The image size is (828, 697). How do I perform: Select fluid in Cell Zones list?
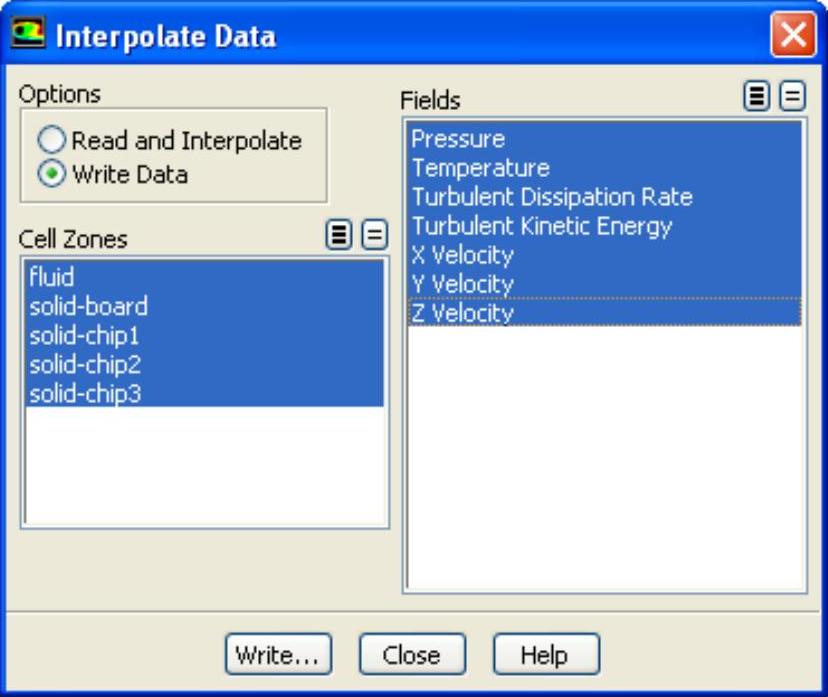(x=52, y=277)
